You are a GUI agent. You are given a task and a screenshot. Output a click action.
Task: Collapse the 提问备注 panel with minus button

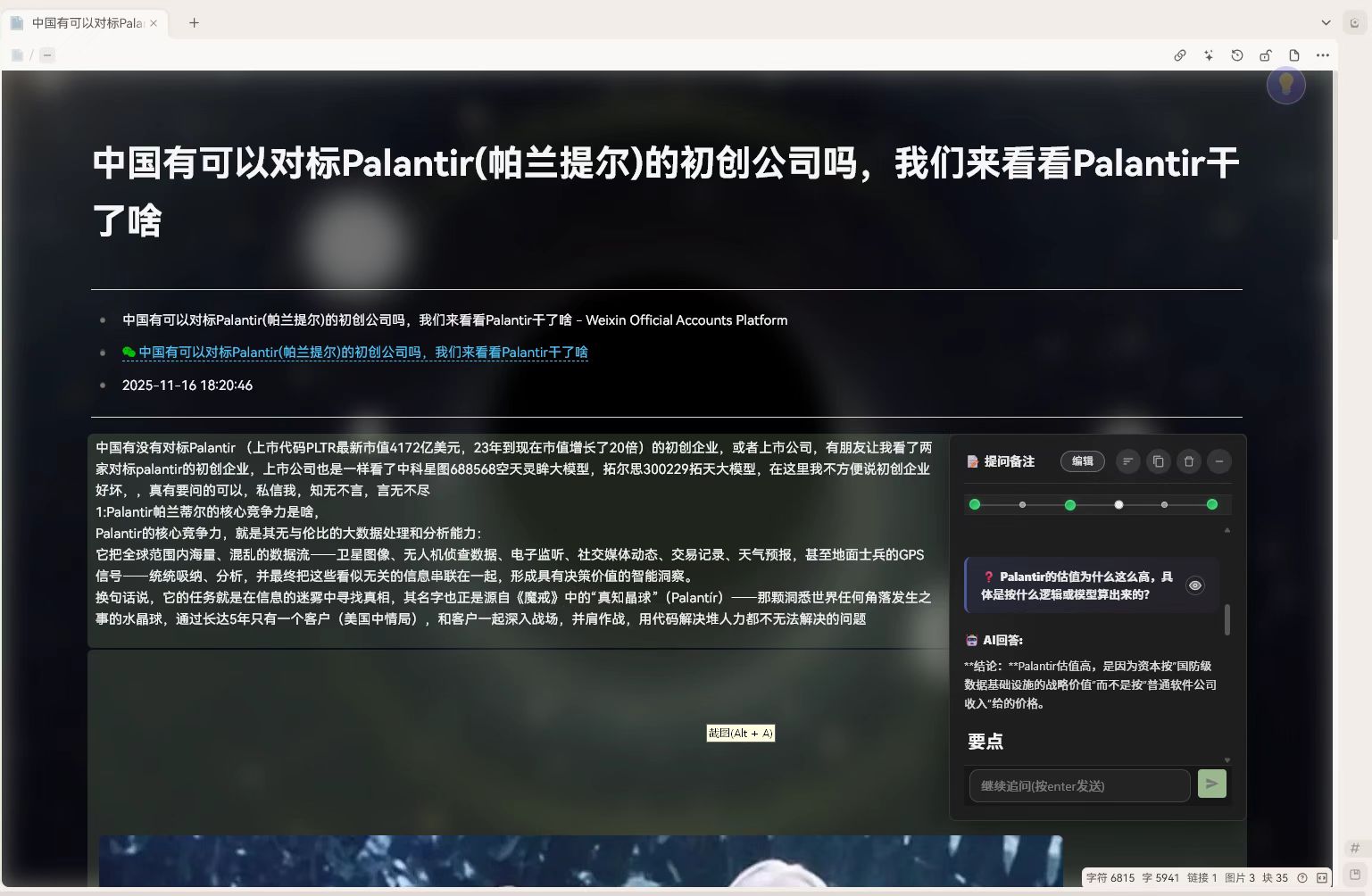click(1218, 461)
